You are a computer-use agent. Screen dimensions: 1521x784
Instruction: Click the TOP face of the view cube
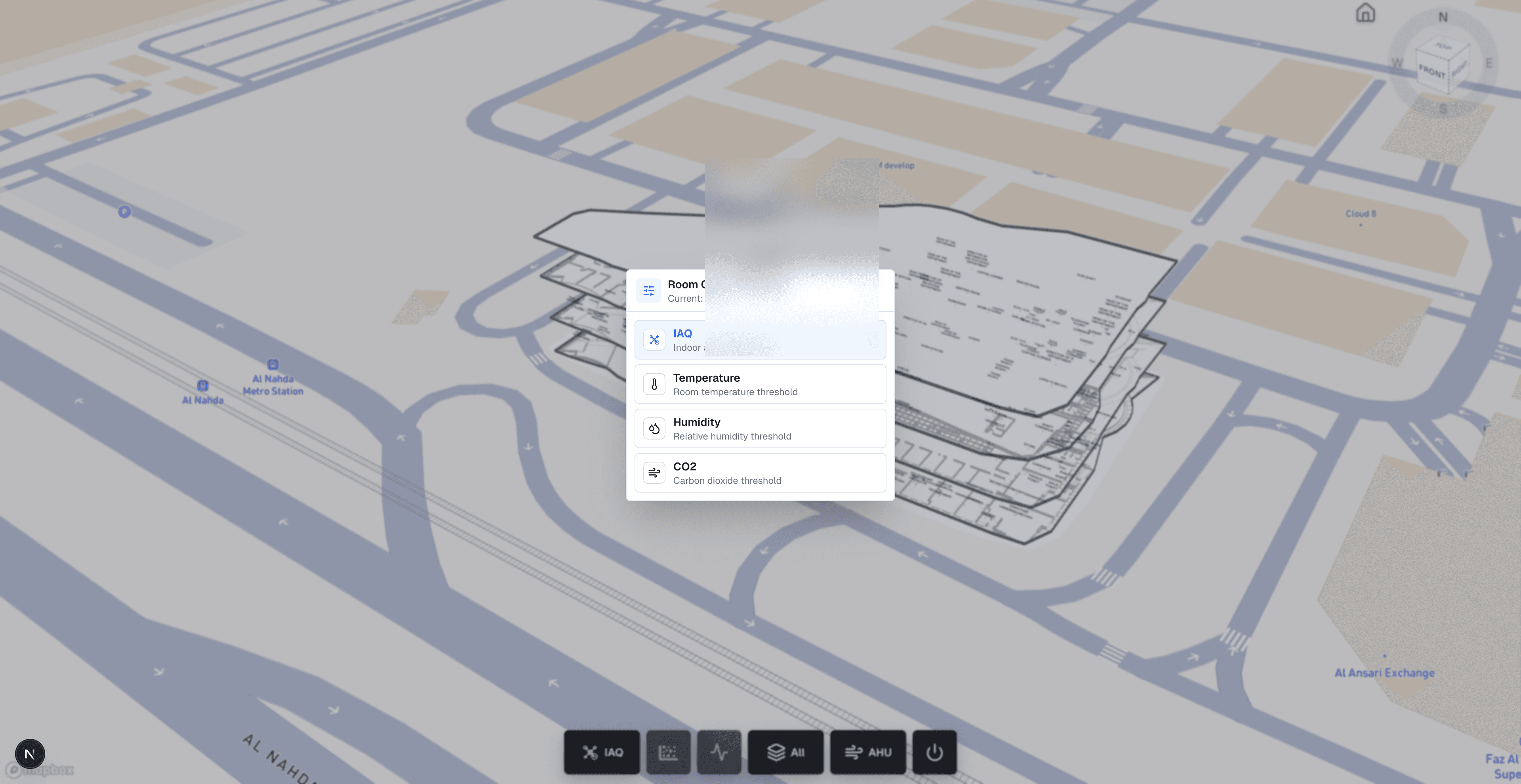(x=1444, y=46)
